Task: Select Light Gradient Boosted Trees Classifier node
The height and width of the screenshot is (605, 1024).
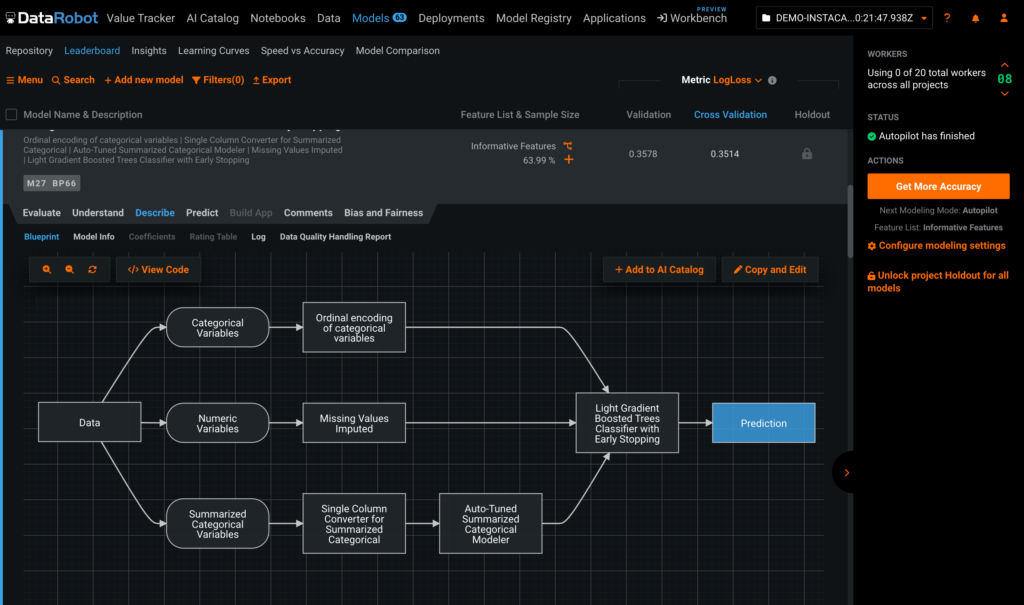Action: click(627, 423)
